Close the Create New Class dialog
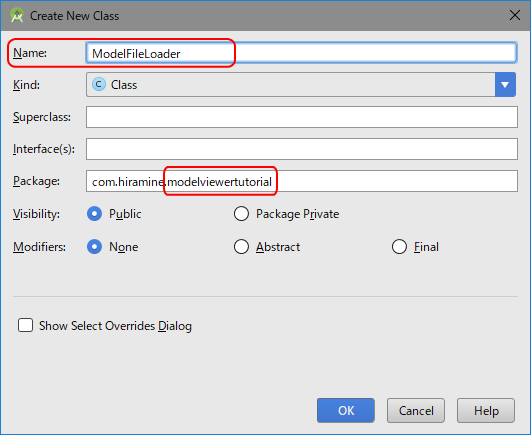This screenshot has width=531, height=435. [x=514, y=15]
